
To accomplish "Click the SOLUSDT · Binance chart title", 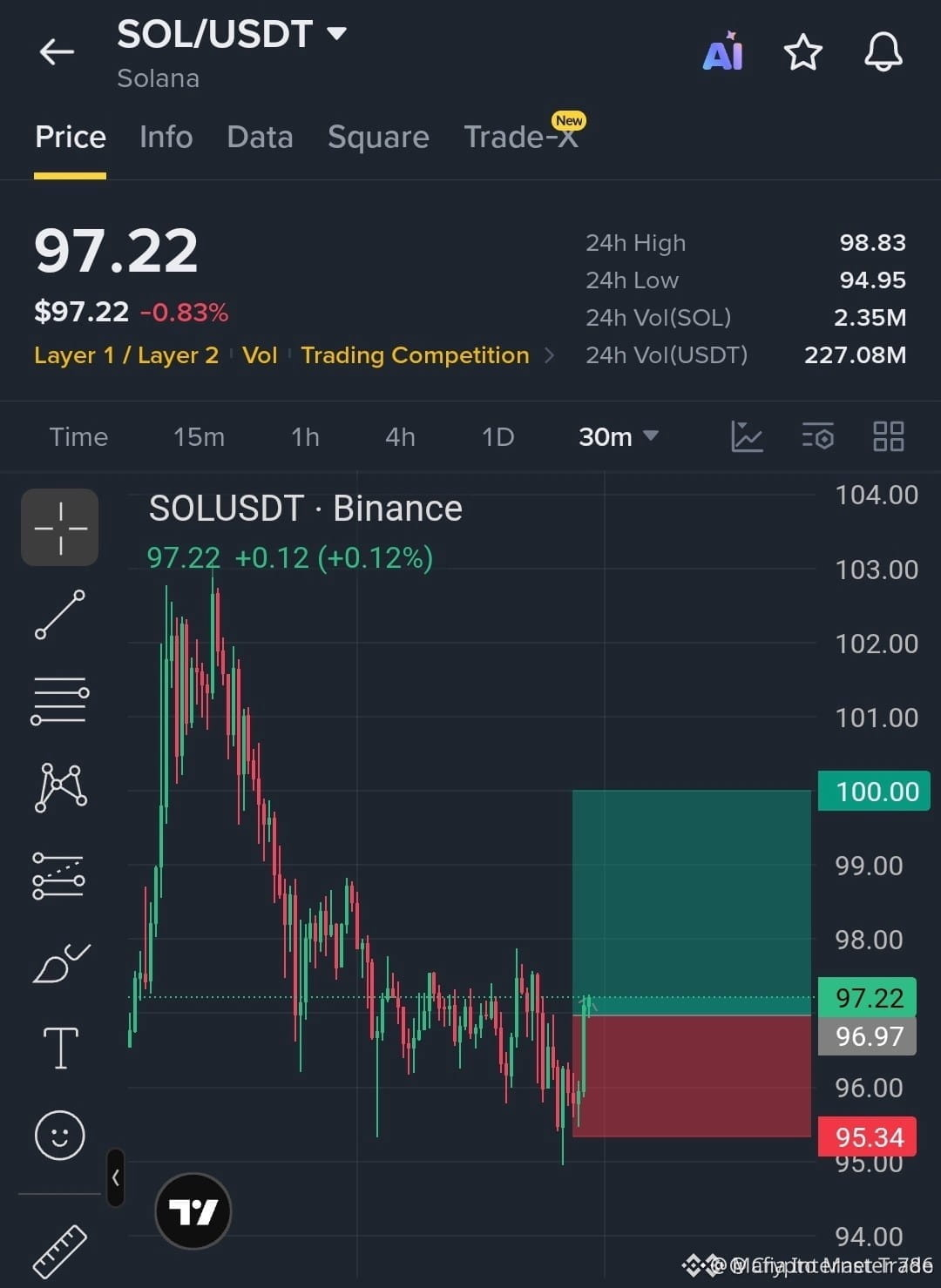I will [305, 509].
